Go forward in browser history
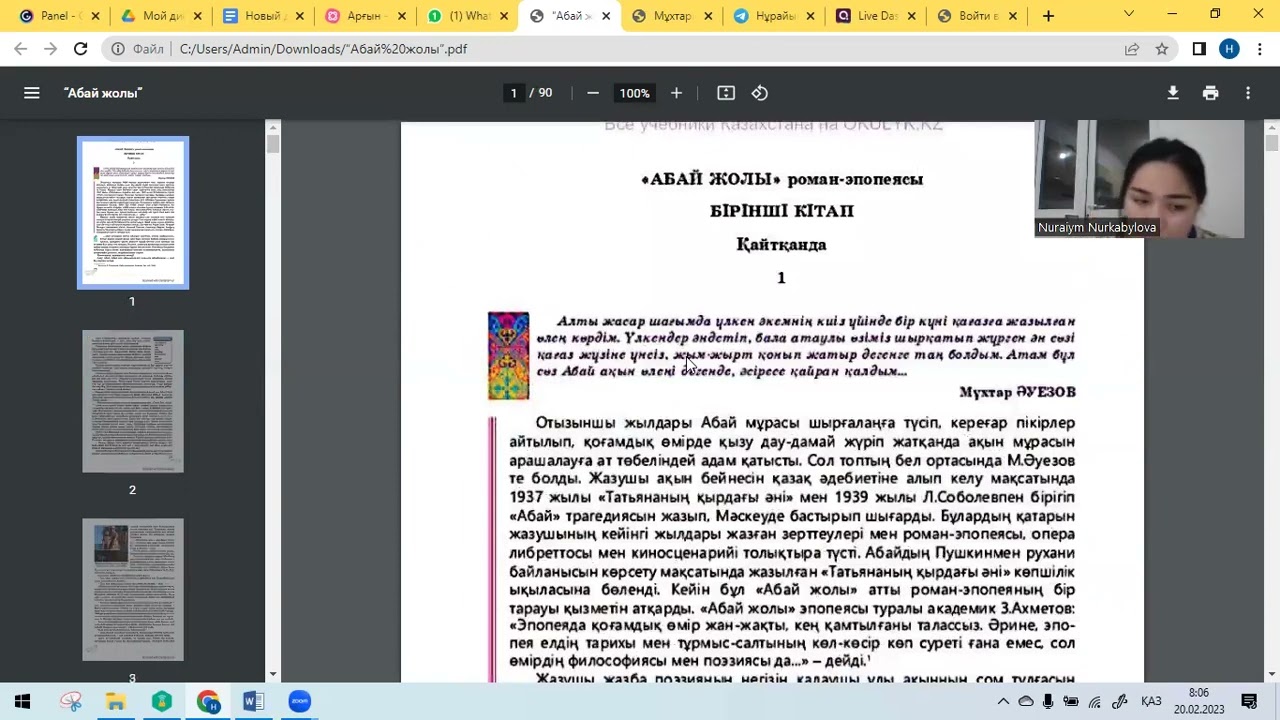The image size is (1280, 720). pyautogui.click(x=51, y=48)
